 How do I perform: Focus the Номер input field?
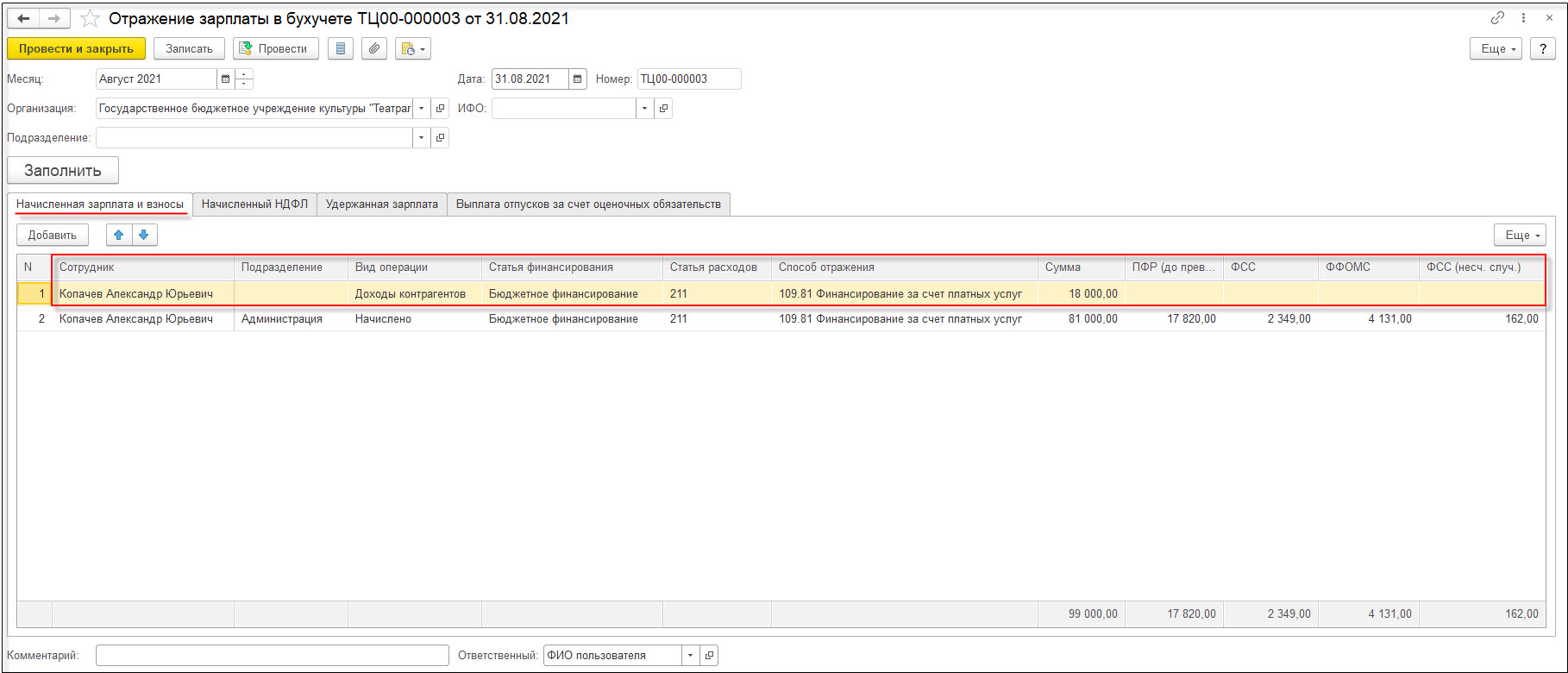(x=688, y=79)
